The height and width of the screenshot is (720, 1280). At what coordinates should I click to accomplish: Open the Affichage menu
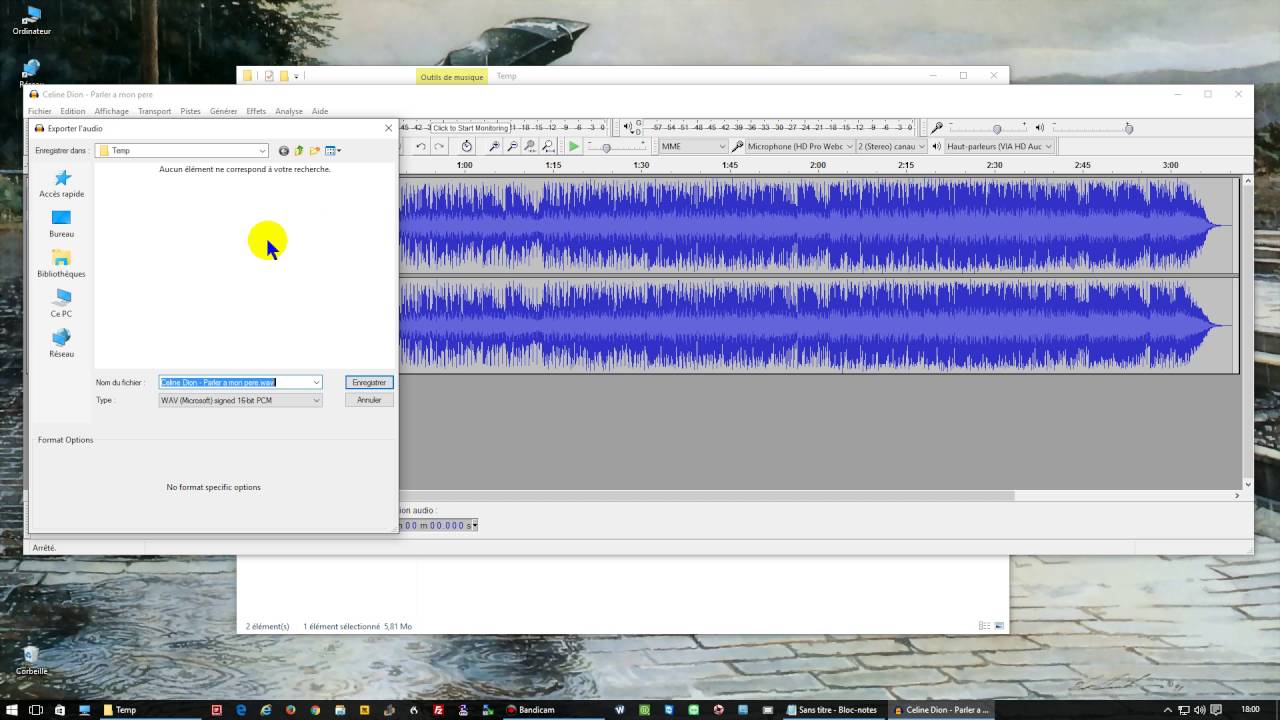click(112, 111)
